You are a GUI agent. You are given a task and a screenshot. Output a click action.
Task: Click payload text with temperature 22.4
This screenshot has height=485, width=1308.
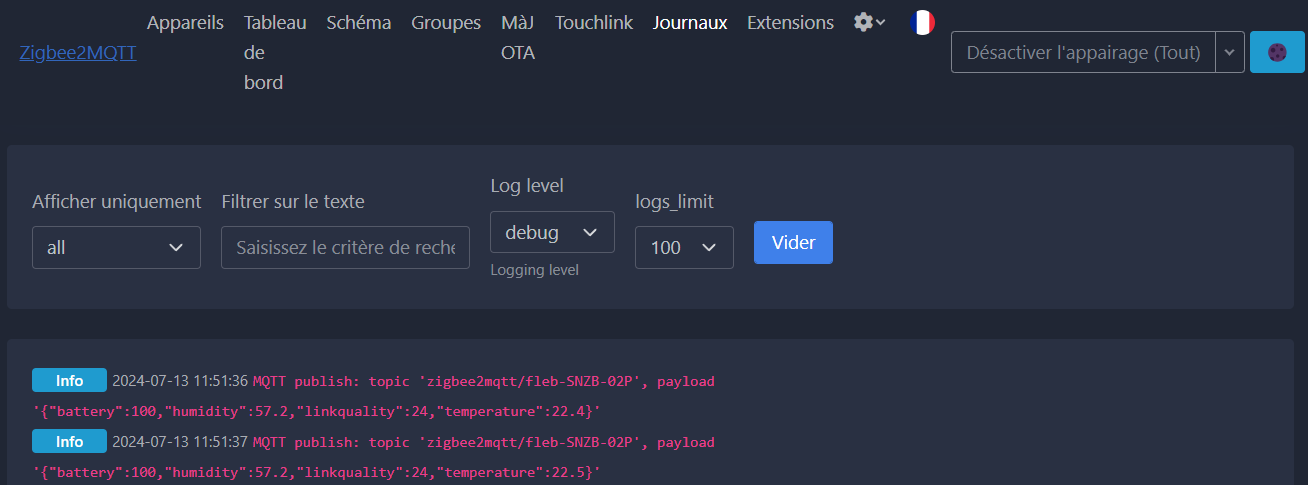pos(316,412)
